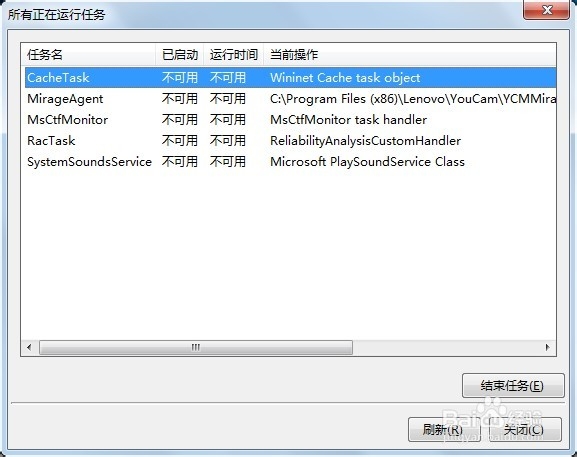
Task: Click 'MsCtfMonitor task handler' text
Action: [348, 120]
